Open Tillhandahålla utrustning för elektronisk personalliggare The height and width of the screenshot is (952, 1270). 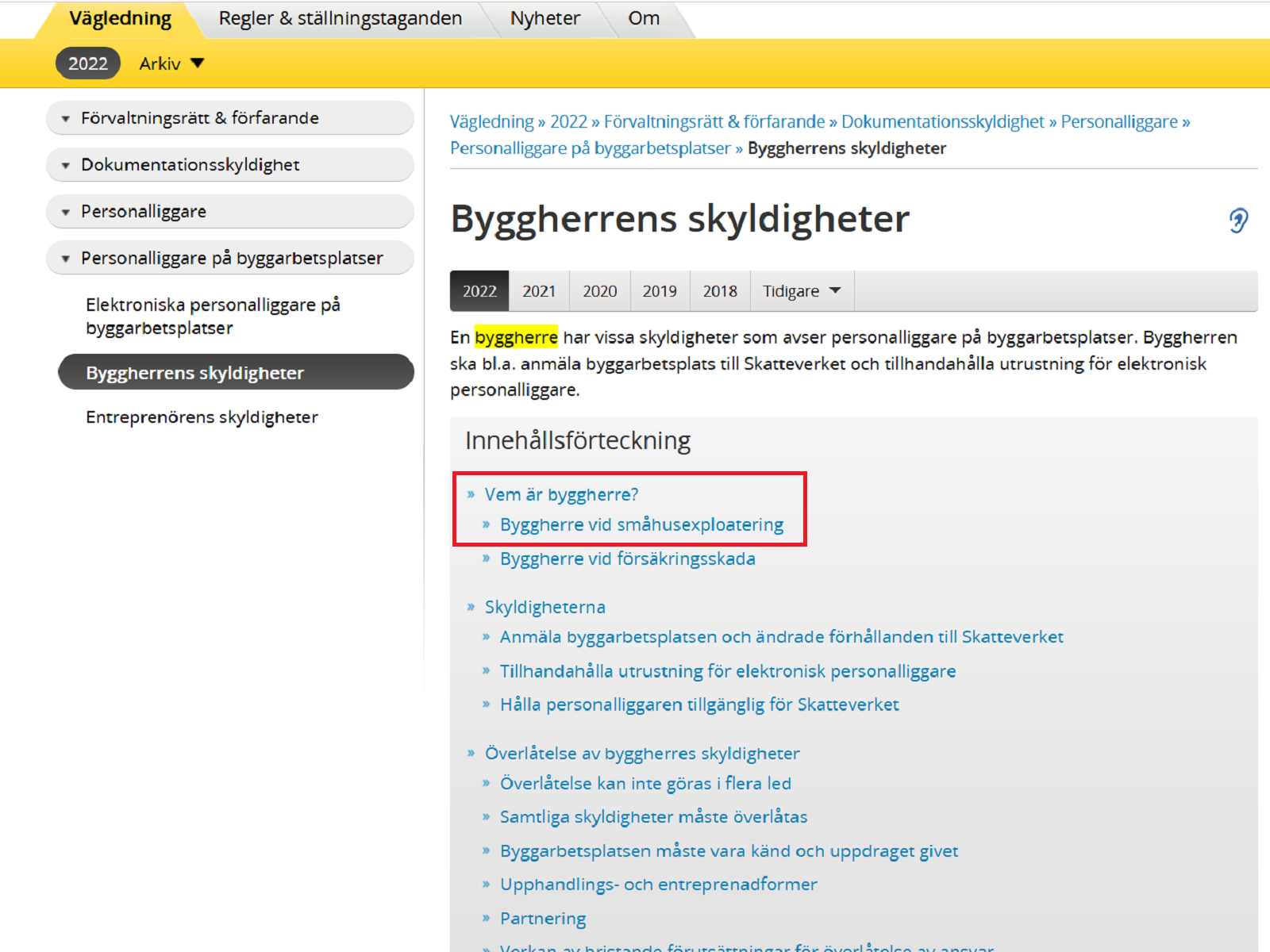point(727,672)
